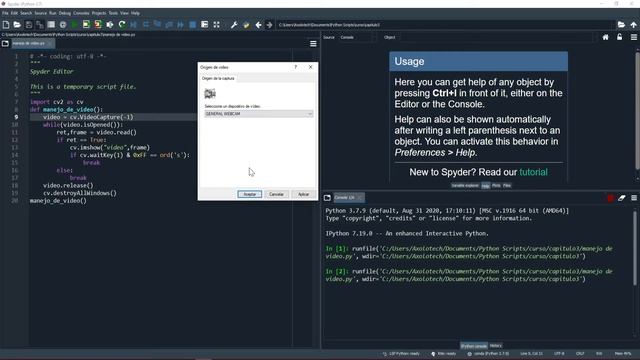Click Aplicar button in dialog
The height and width of the screenshot is (360, 640).
303,194
